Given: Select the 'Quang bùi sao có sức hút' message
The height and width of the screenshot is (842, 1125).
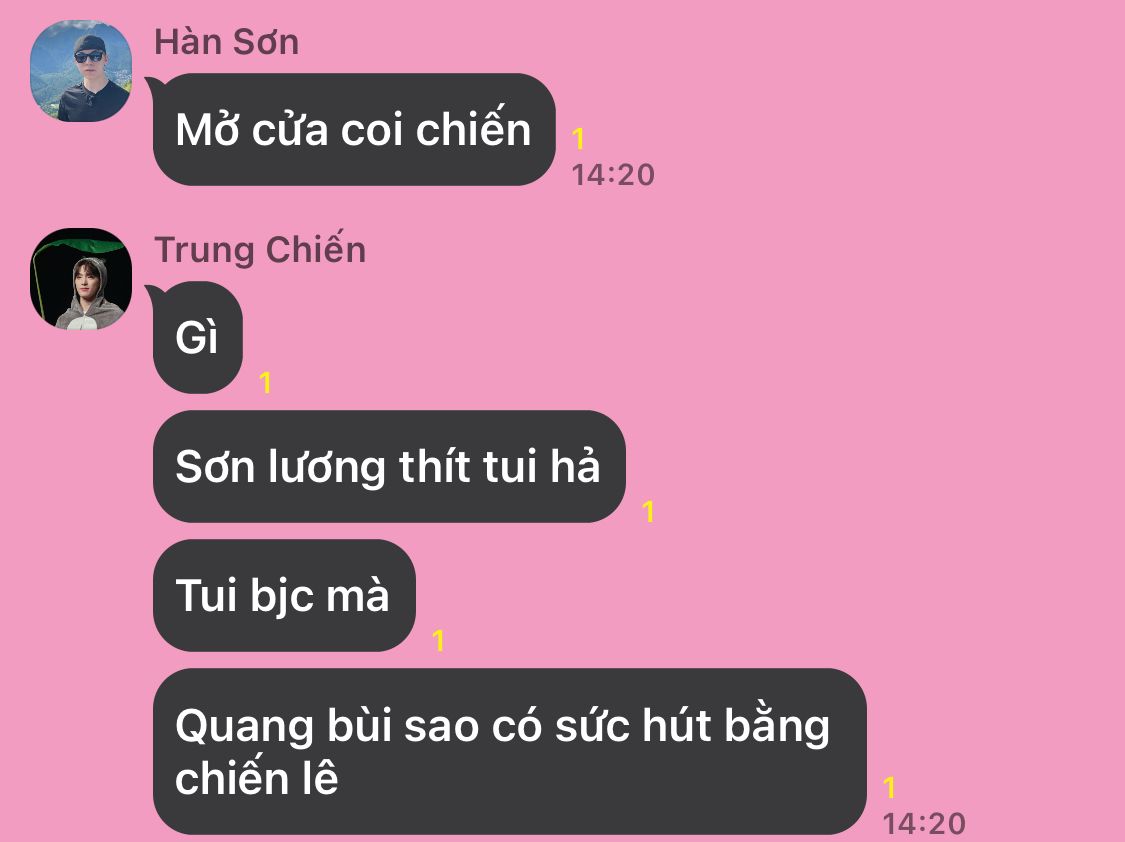Looking at the screenshot, I should [x=509, y=752].
